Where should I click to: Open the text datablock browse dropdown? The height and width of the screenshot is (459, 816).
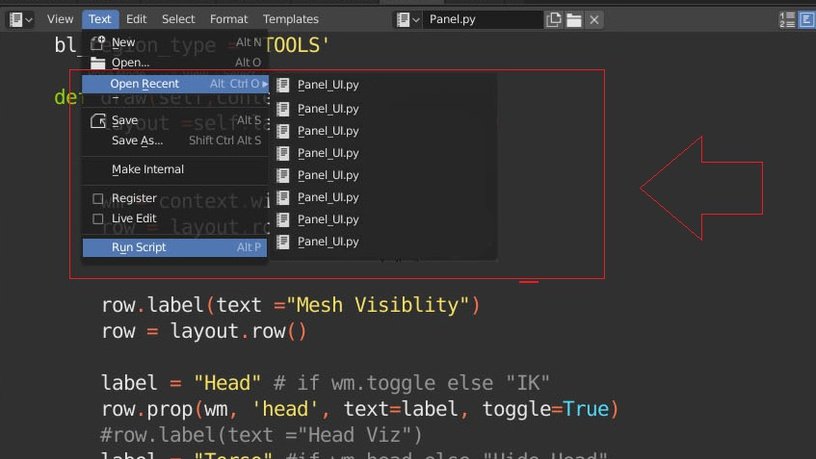coord(408,20)
